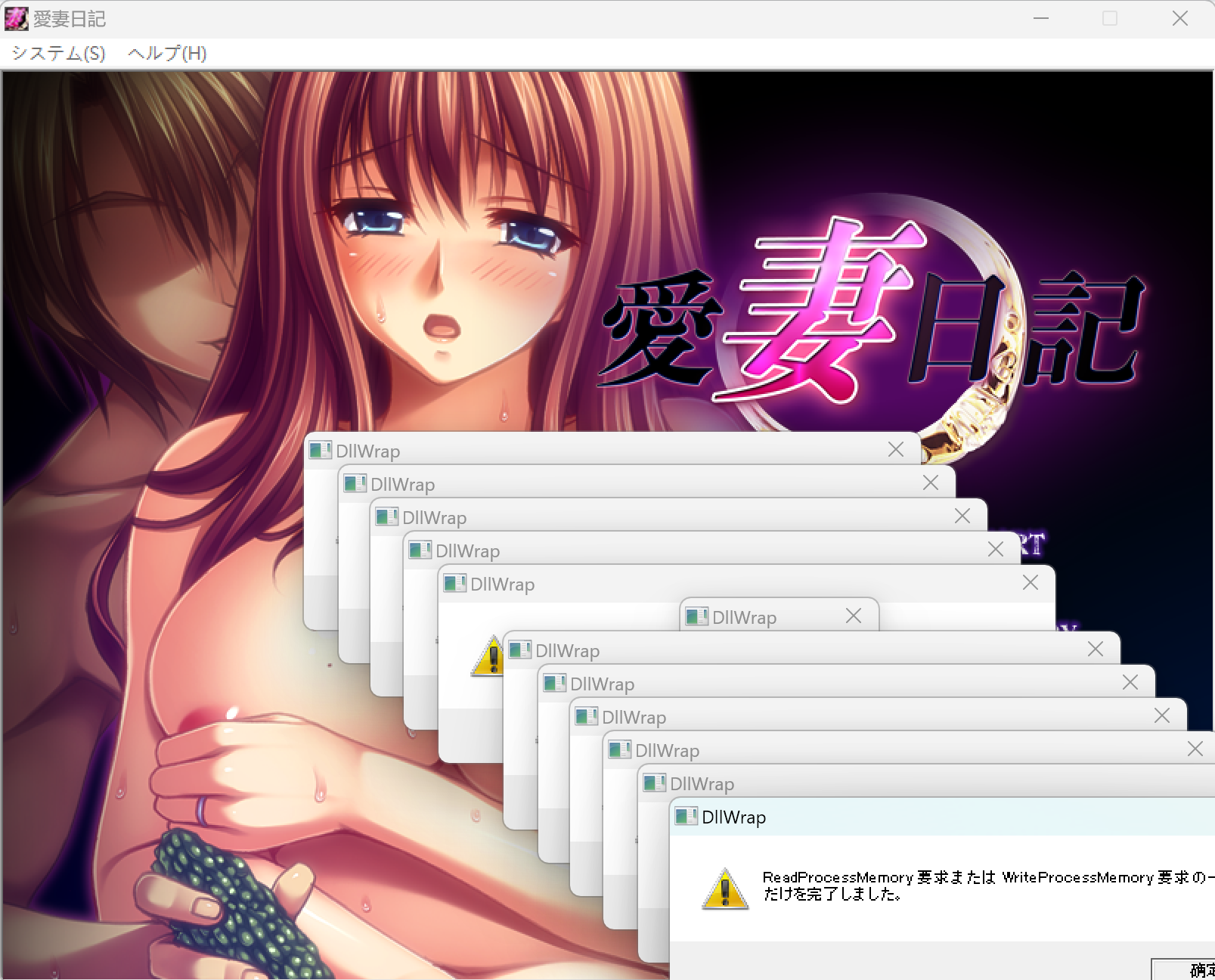Image resolution: width=1215 pixels, height=980 pixels.
Task: Close the narrow DllWrap dialog
Action: coord(854,616)
